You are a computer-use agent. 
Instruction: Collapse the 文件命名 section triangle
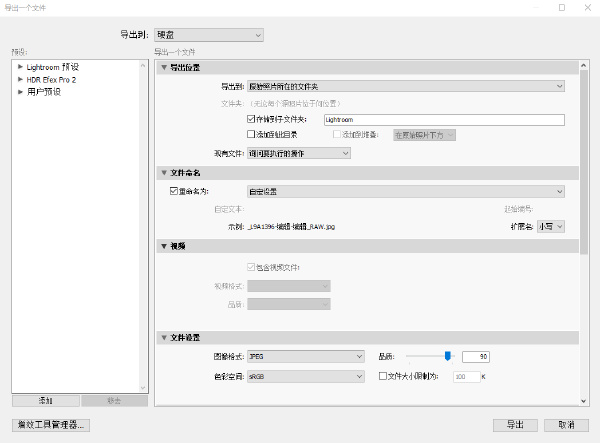[164, 173]
